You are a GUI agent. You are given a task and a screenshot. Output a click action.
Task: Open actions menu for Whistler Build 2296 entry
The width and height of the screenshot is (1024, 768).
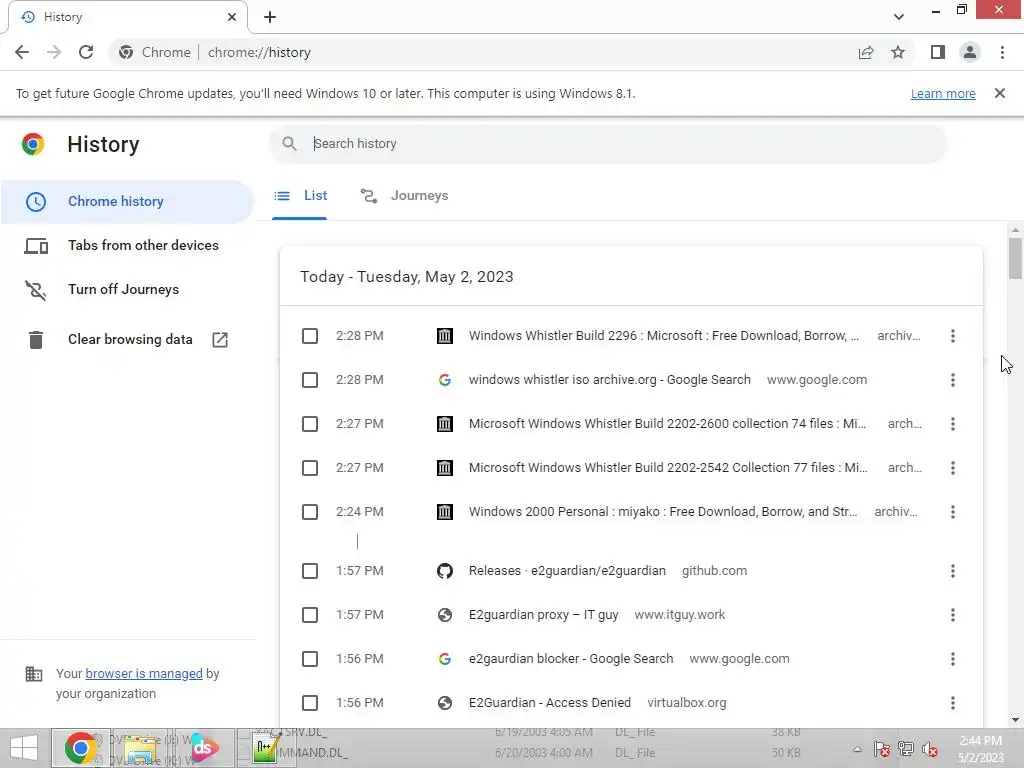[953, 336]
